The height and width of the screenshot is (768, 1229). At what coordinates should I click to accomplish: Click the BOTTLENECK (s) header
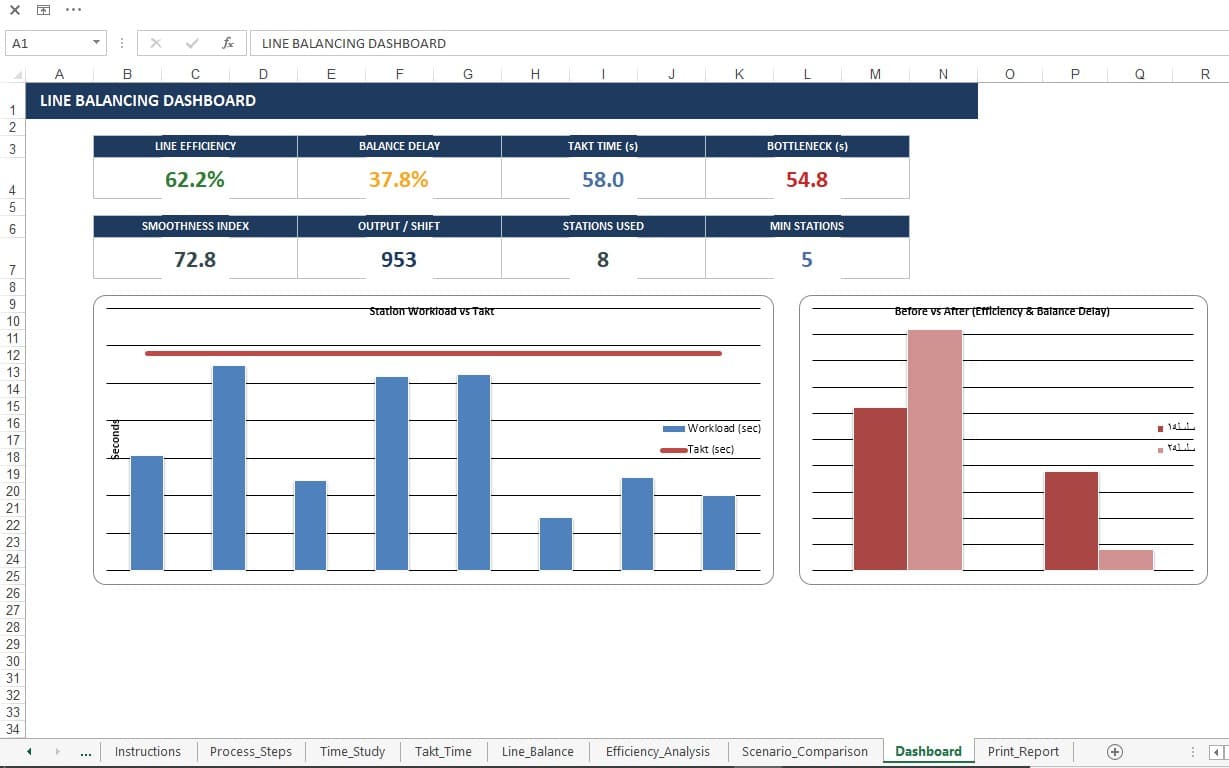tap(807, 146)
